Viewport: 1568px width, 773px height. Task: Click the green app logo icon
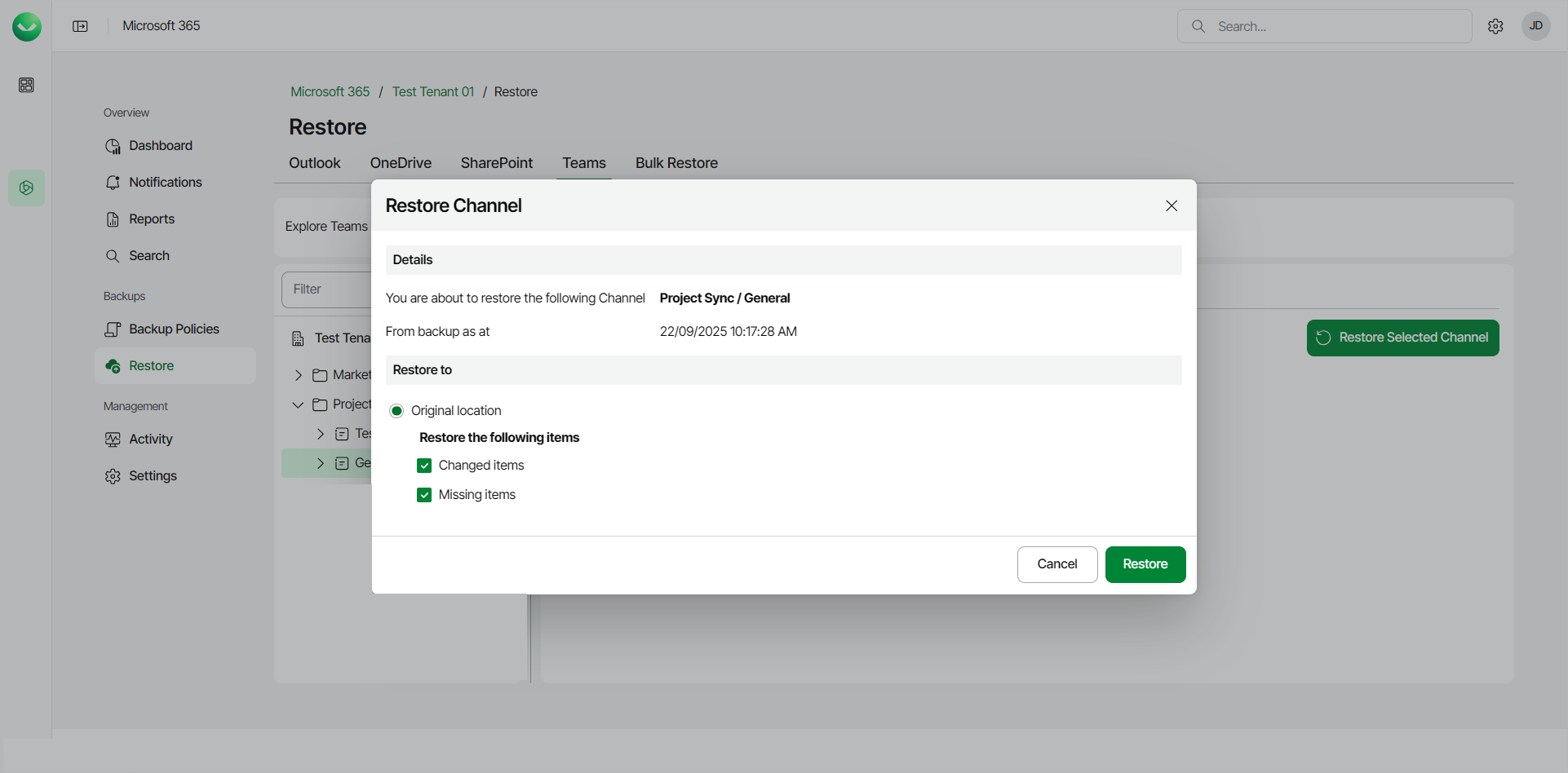point(27,27)
